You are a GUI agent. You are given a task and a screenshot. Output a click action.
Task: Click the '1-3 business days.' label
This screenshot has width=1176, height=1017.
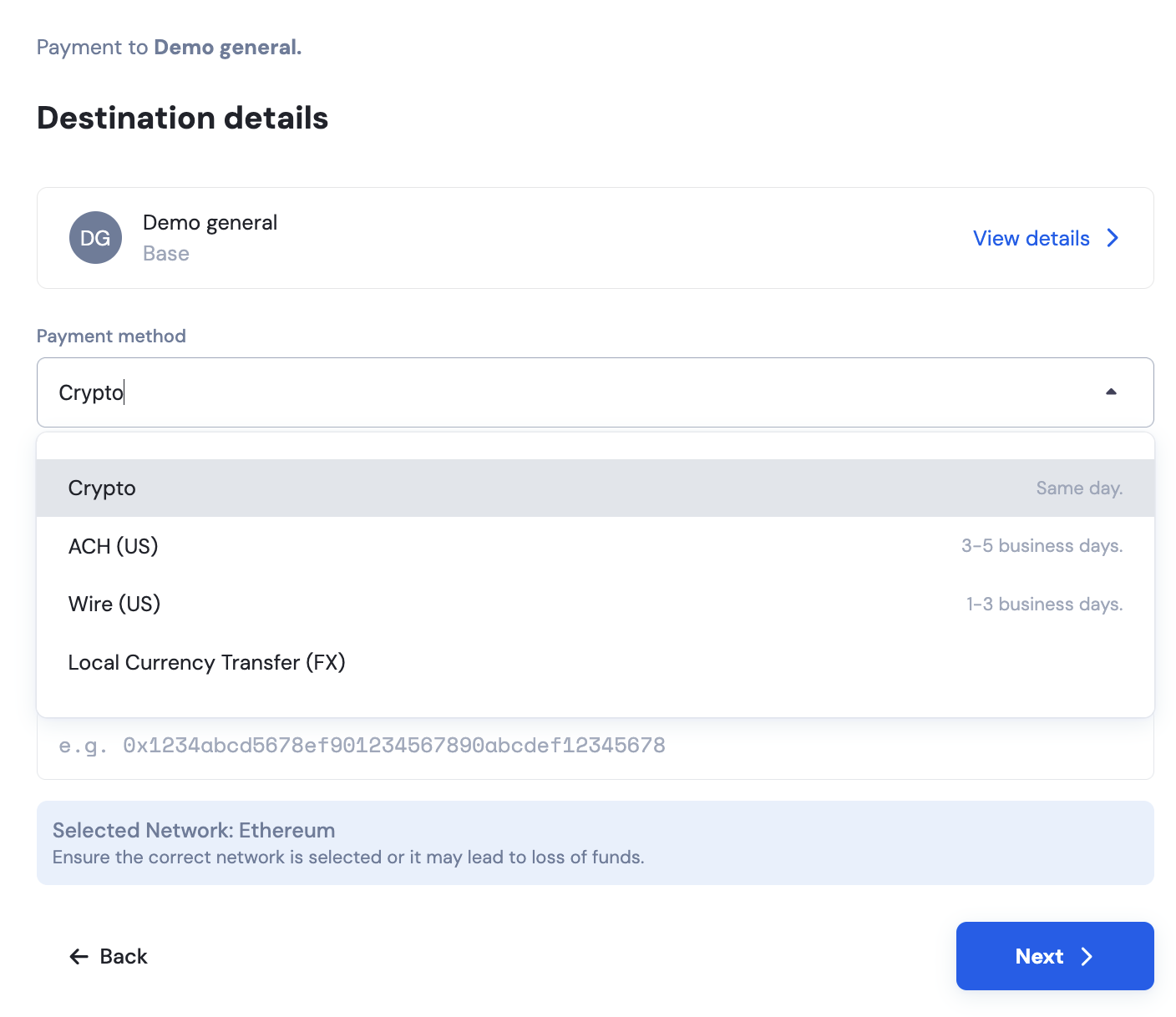[x=1044, y=604]
